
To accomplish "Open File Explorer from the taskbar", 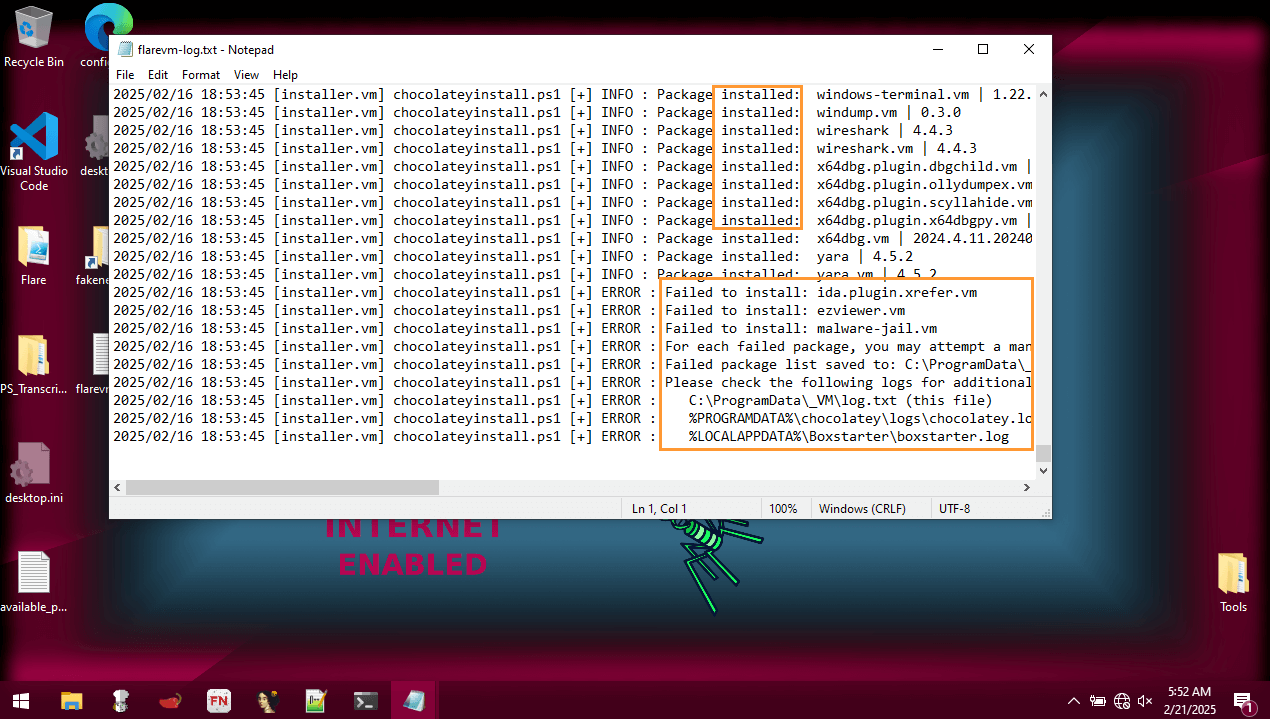I will pos(71,700).
